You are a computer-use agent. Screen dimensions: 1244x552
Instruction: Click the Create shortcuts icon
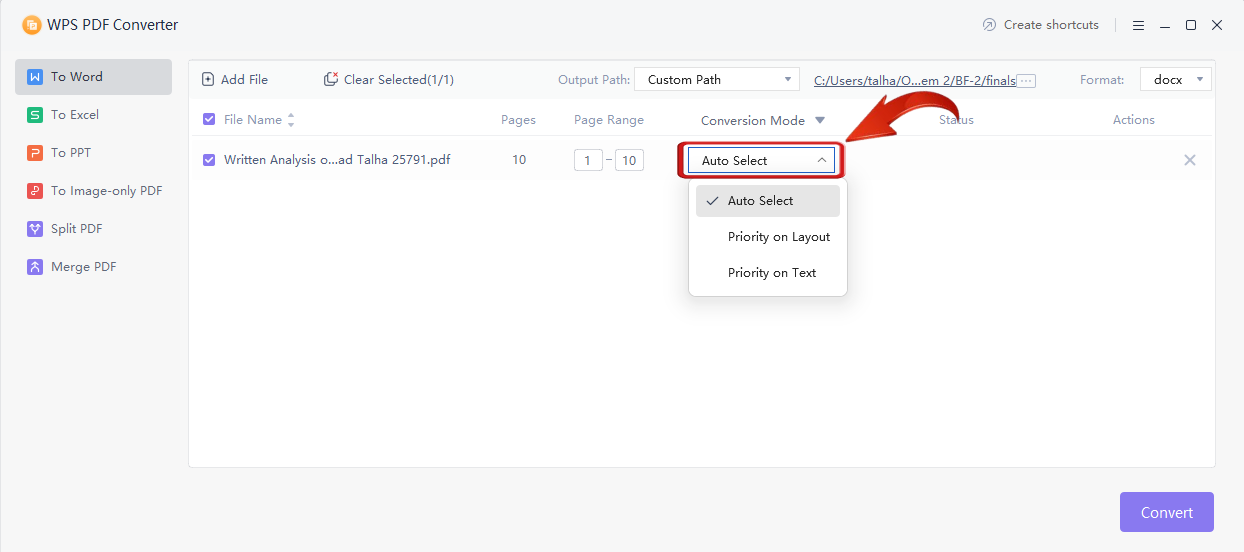coord(990,25)
